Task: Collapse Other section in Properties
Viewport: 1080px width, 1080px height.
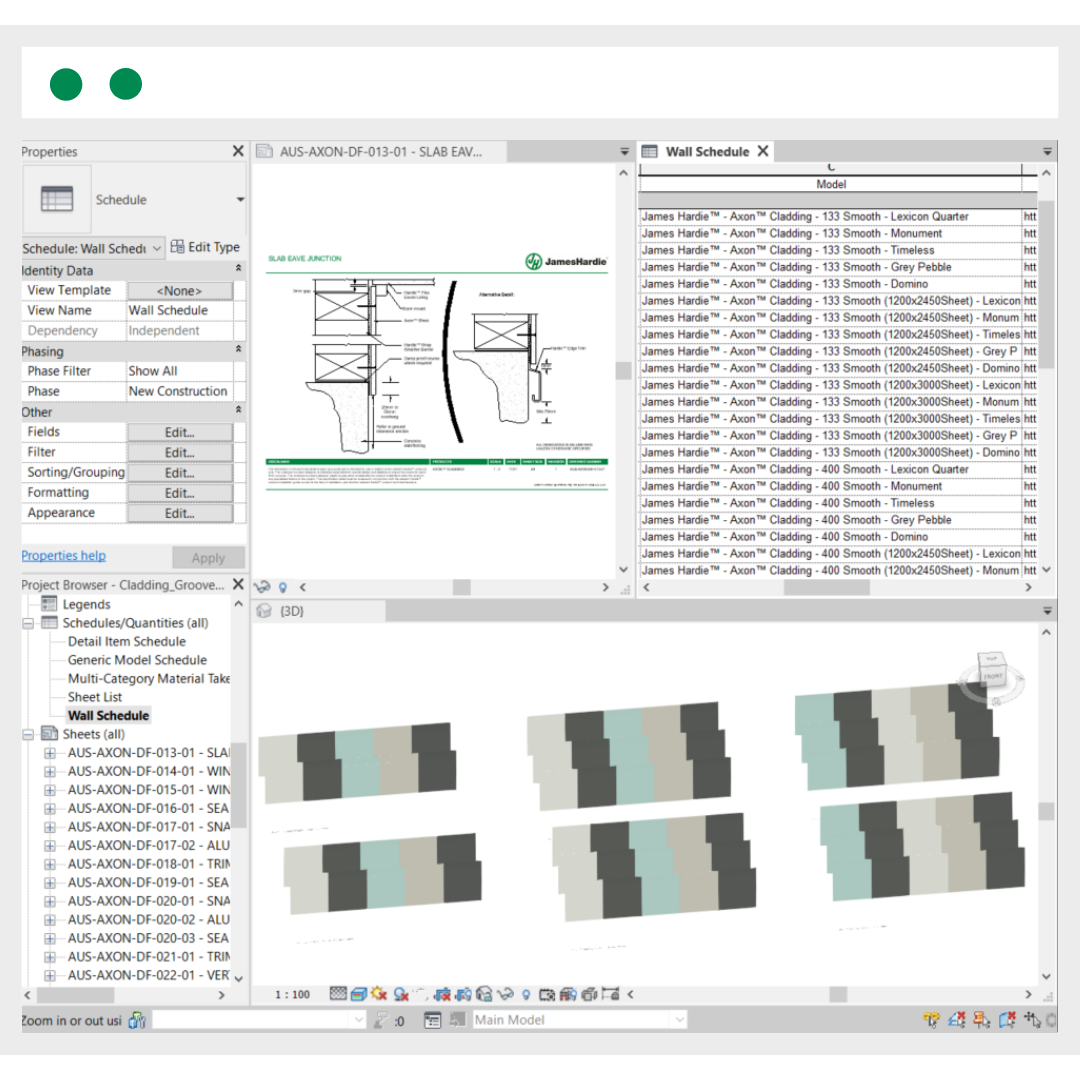Action: pos(238,410)
